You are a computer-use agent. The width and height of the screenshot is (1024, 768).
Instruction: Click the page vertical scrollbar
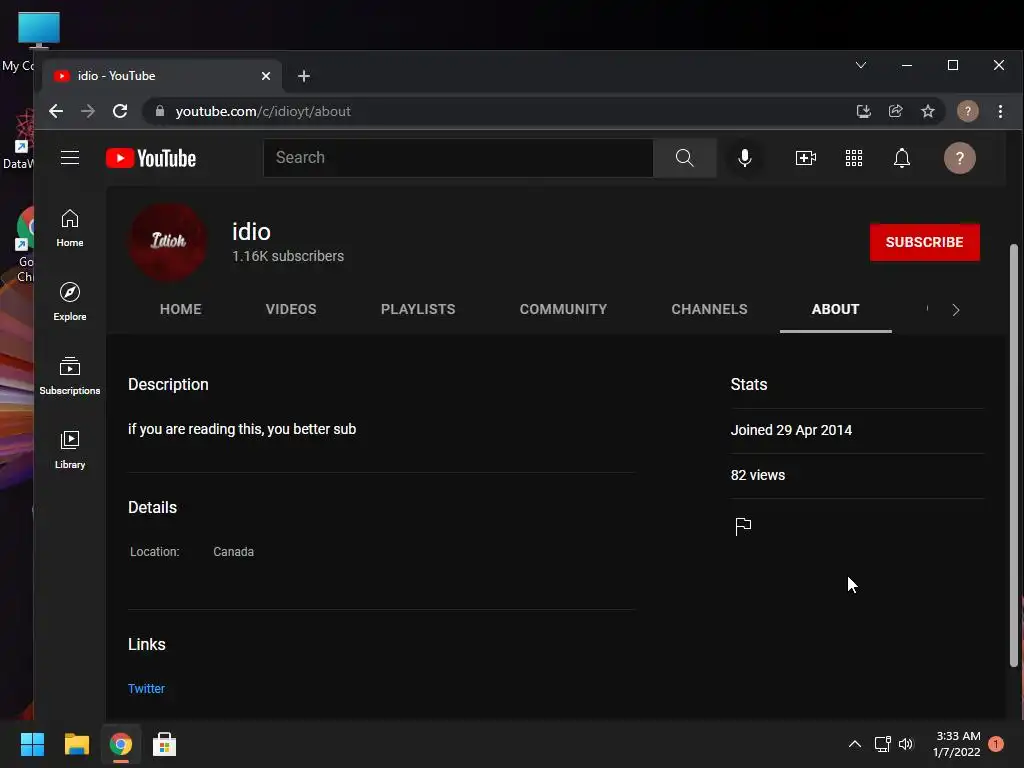(1014, 455)
